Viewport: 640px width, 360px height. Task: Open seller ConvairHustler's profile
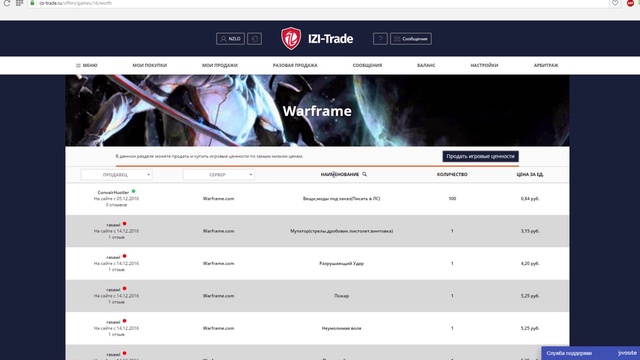coord(113,192)
